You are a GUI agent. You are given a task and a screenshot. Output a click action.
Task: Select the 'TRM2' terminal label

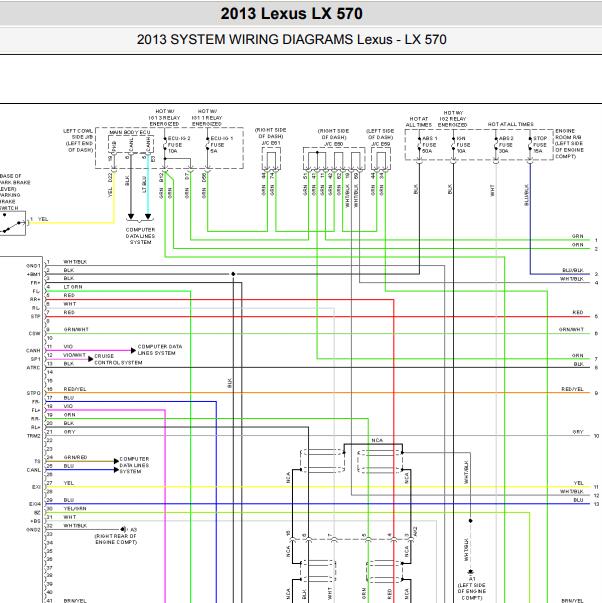coord(33,436)
